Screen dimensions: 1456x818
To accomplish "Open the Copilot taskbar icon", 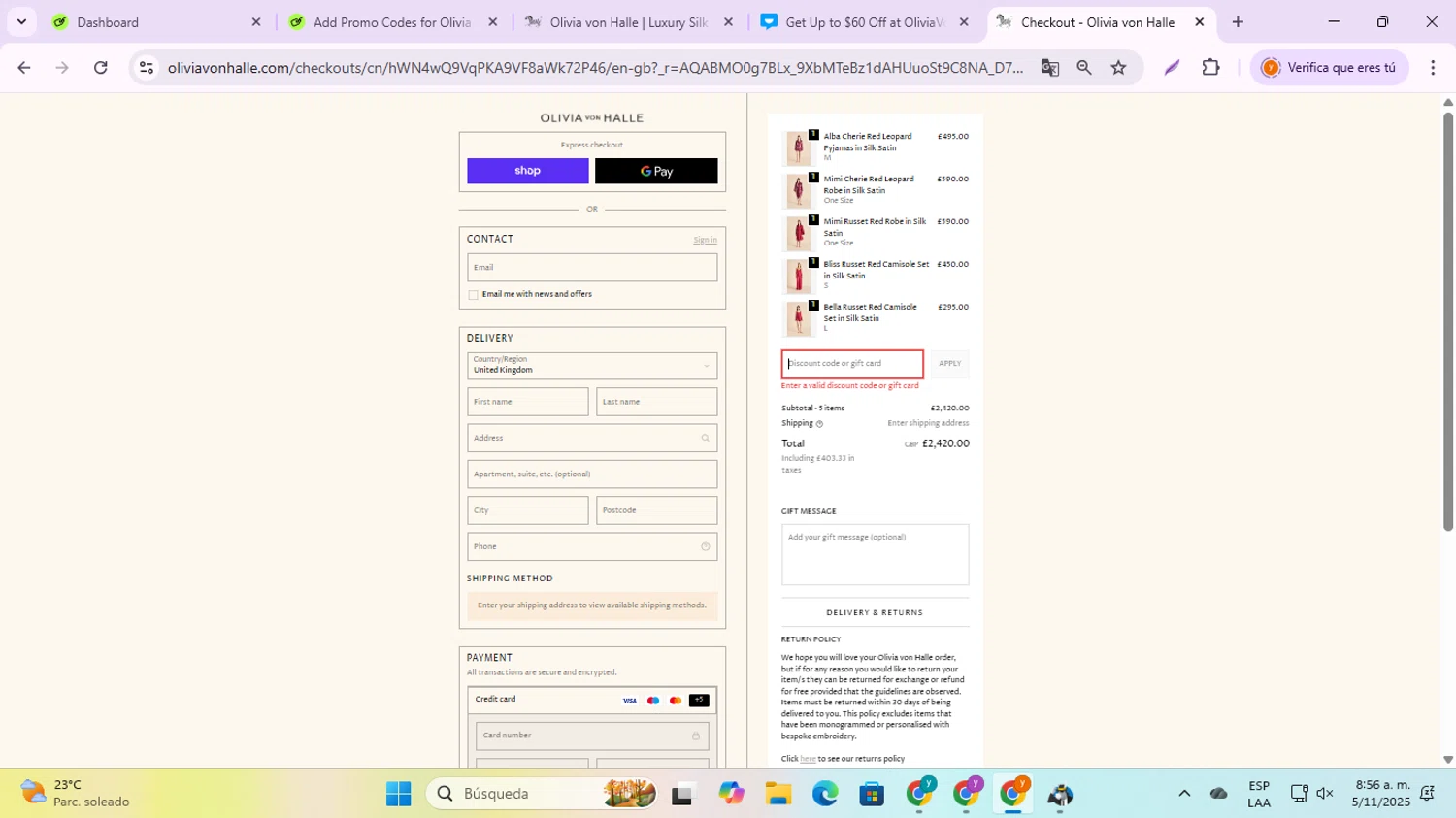I will tap(731, 794).
